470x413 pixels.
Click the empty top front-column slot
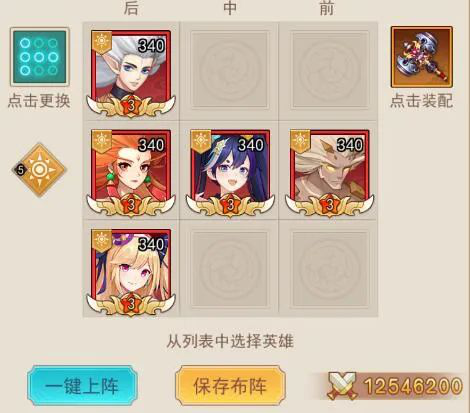coord(330,70)
